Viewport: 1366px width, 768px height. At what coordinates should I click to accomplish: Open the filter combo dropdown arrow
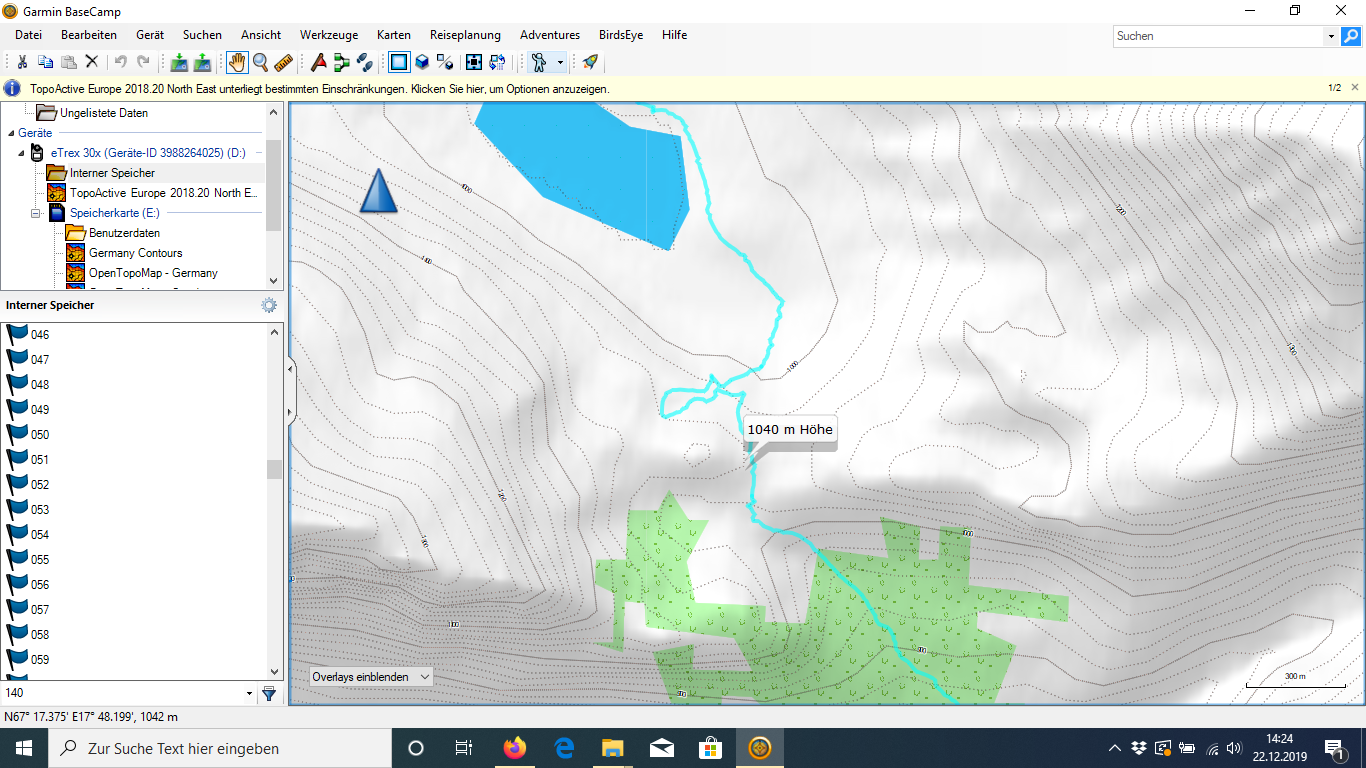[250, 693]
